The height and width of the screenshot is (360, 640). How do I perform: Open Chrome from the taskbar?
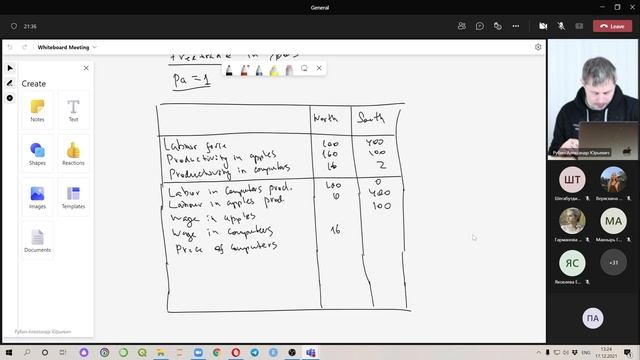217,352
